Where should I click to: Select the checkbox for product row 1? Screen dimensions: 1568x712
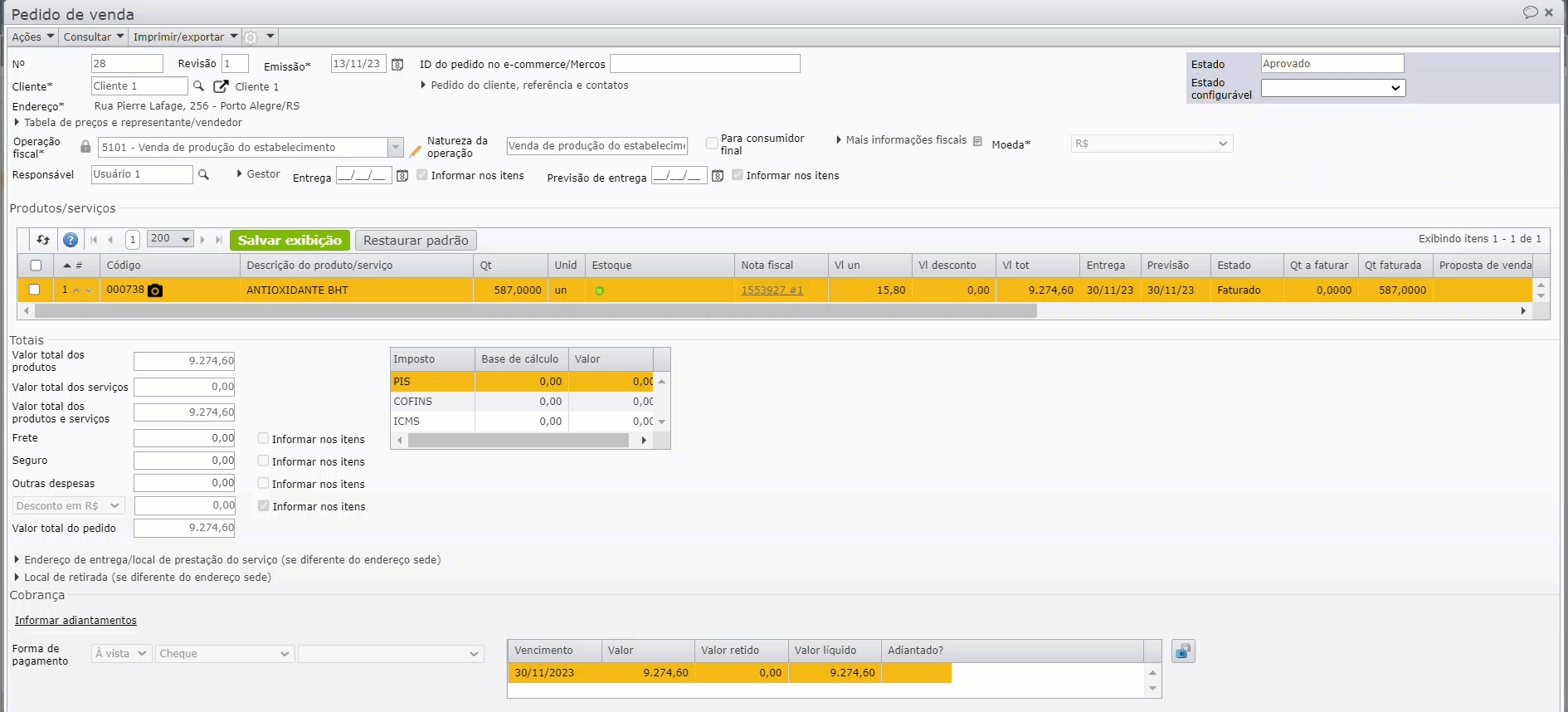point(35,290)
